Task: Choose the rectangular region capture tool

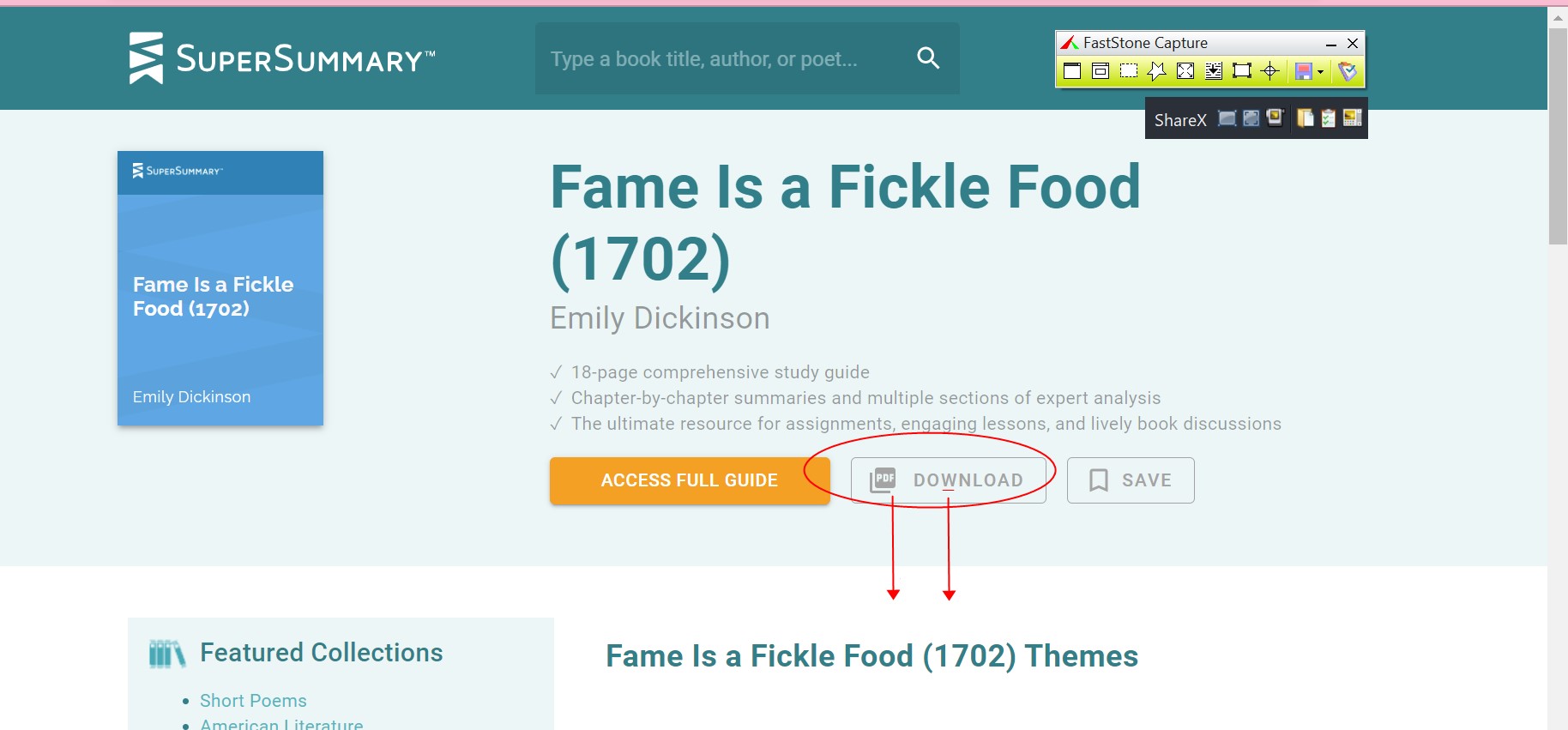Action: 1129,71
